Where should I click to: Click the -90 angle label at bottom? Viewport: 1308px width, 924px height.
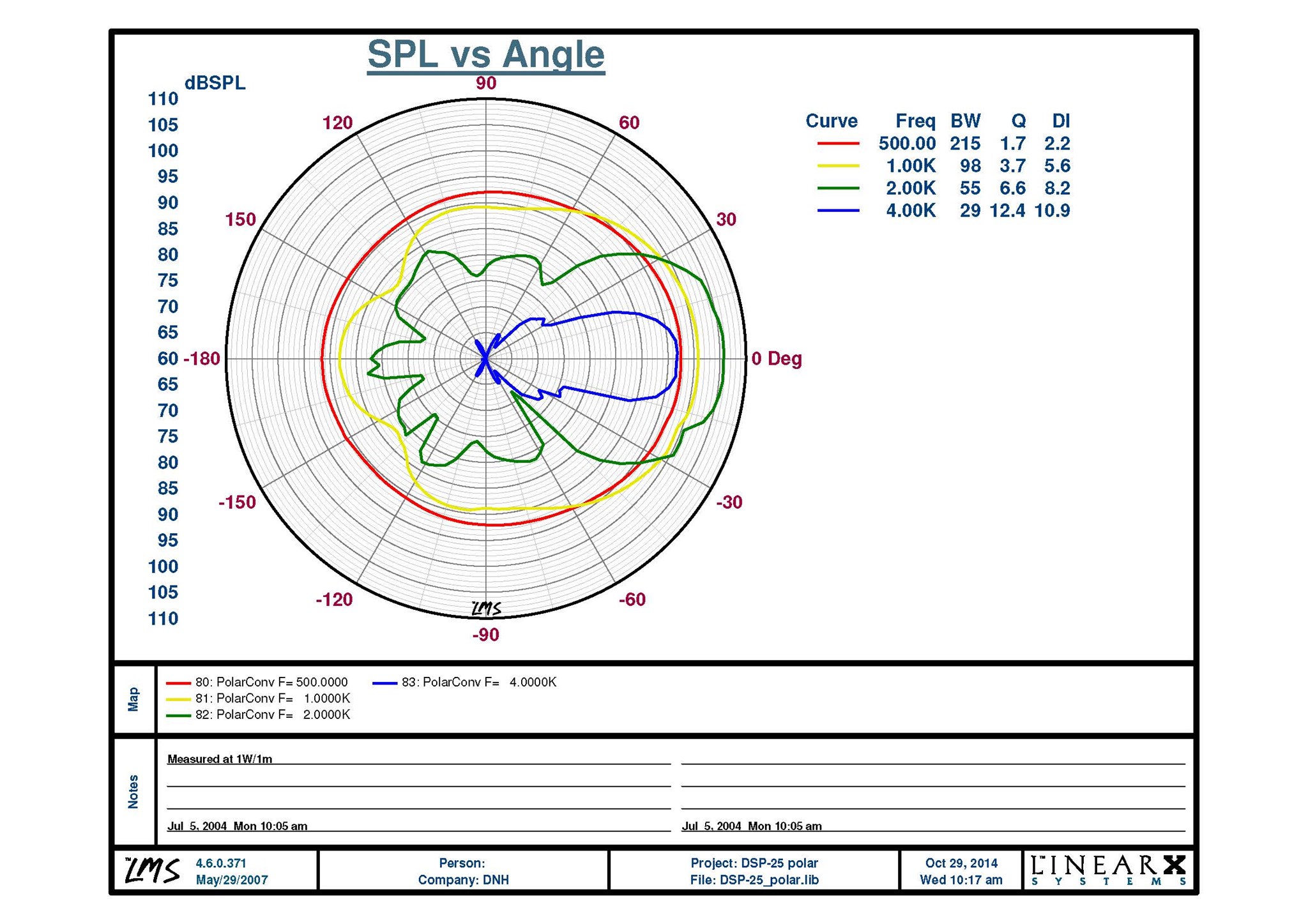click(x=486, y=635)
